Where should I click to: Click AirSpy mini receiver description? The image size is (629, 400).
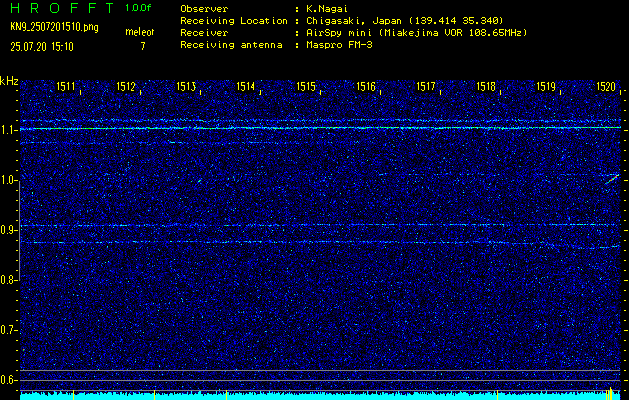[415, 32]
